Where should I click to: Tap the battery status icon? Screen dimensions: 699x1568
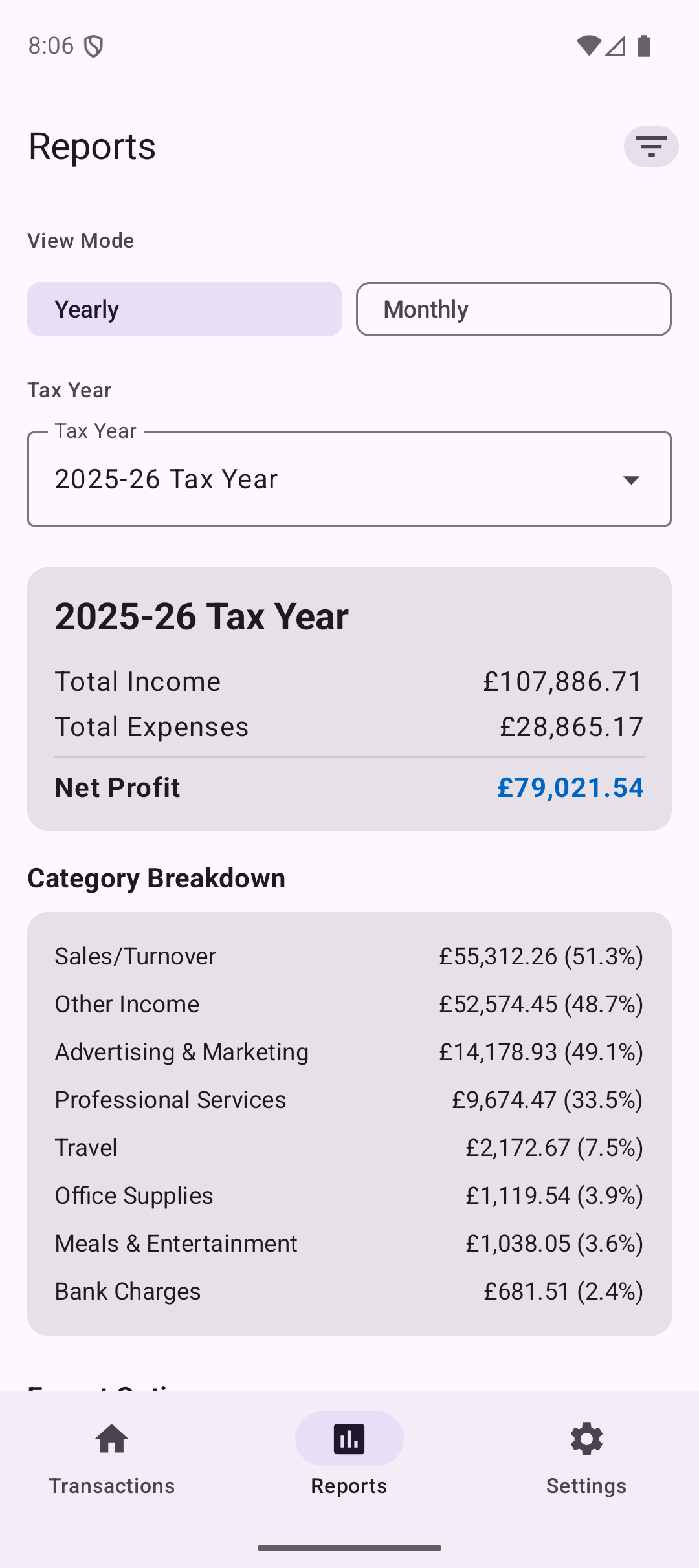click(644, 46)
